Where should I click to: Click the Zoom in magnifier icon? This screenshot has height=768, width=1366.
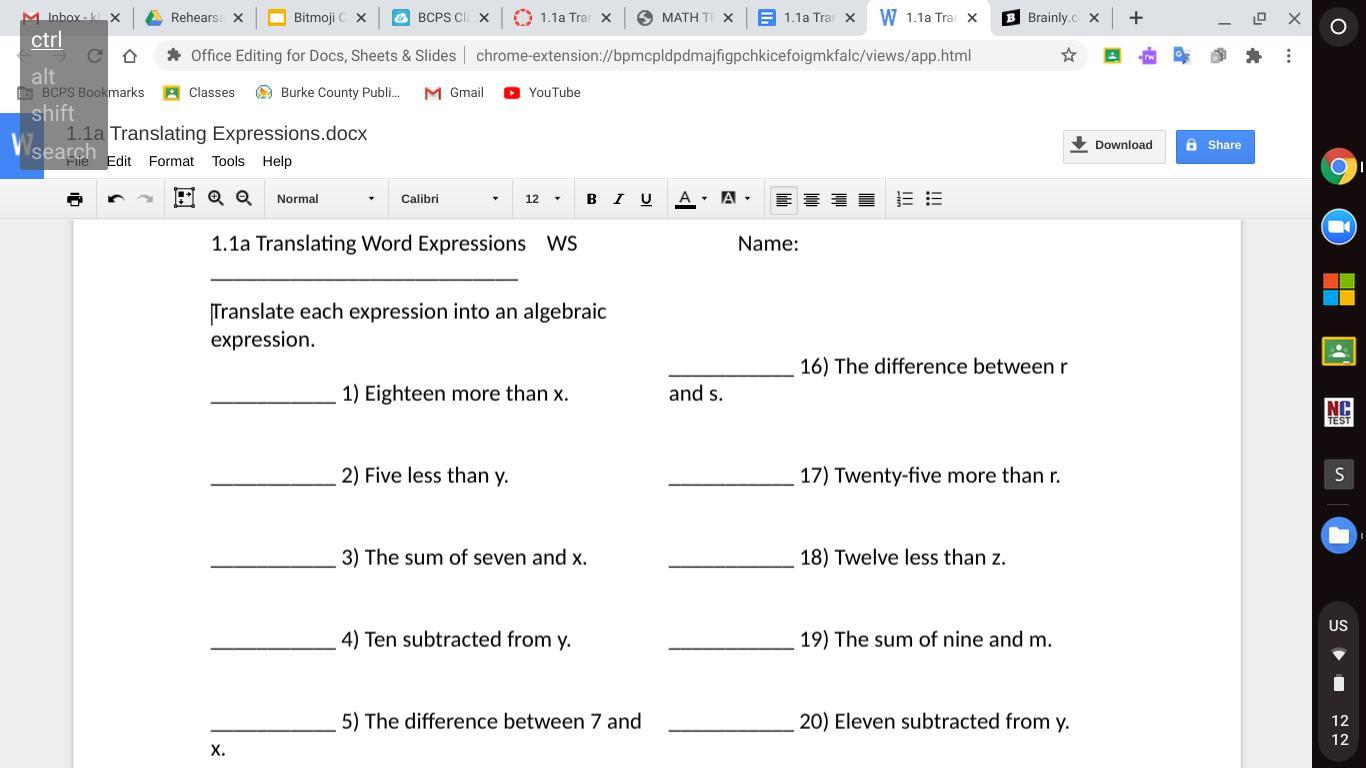pyautogui.click(x=216, y=199)
